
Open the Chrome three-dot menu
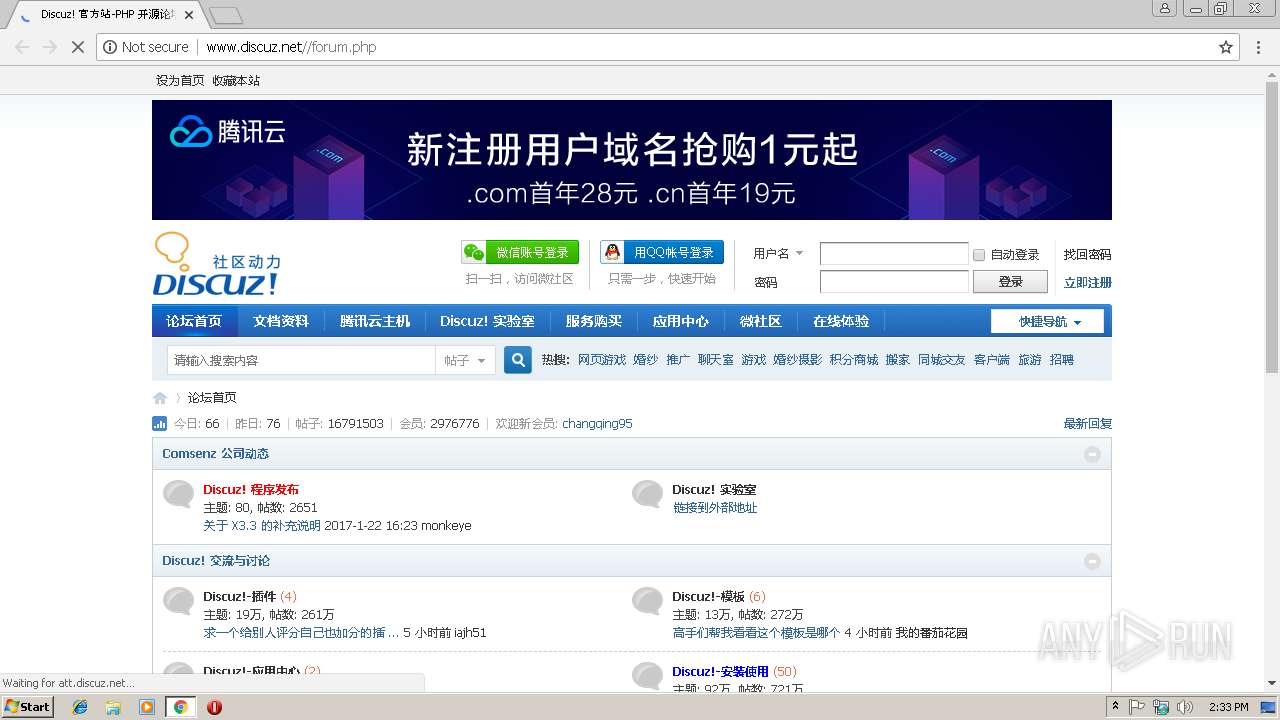click(1259, 47)
